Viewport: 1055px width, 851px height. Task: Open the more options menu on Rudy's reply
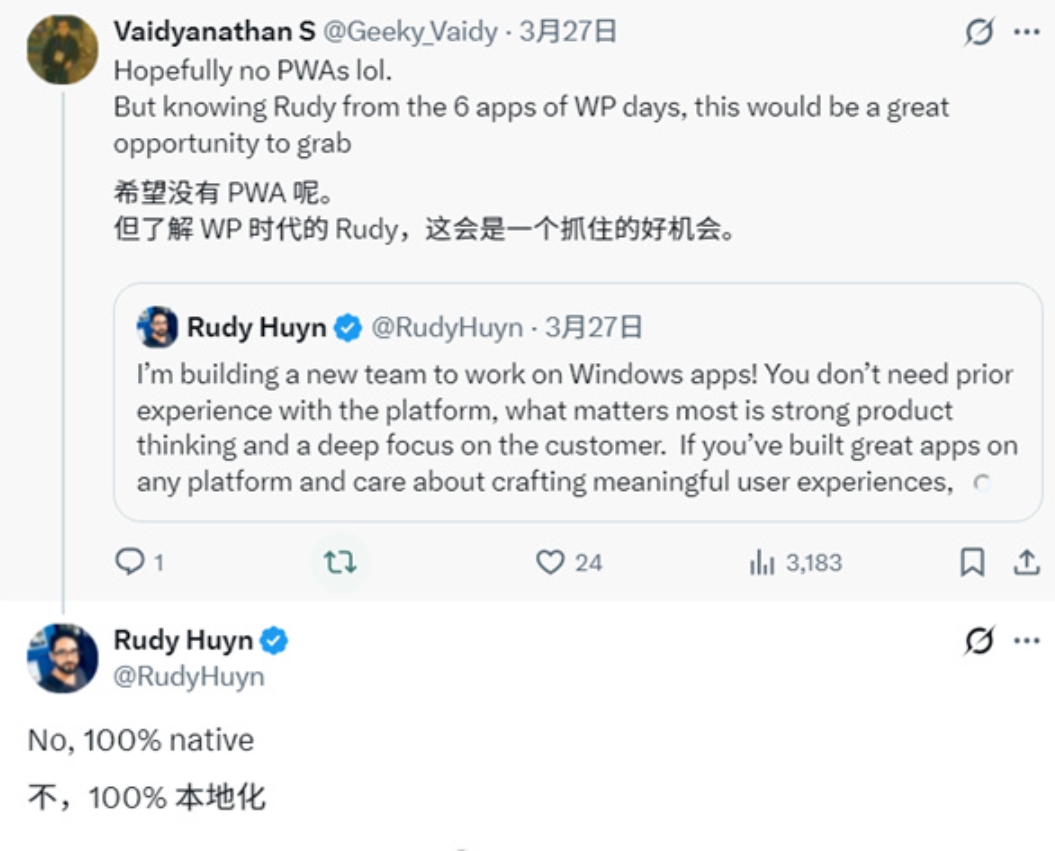(1027, 641)
